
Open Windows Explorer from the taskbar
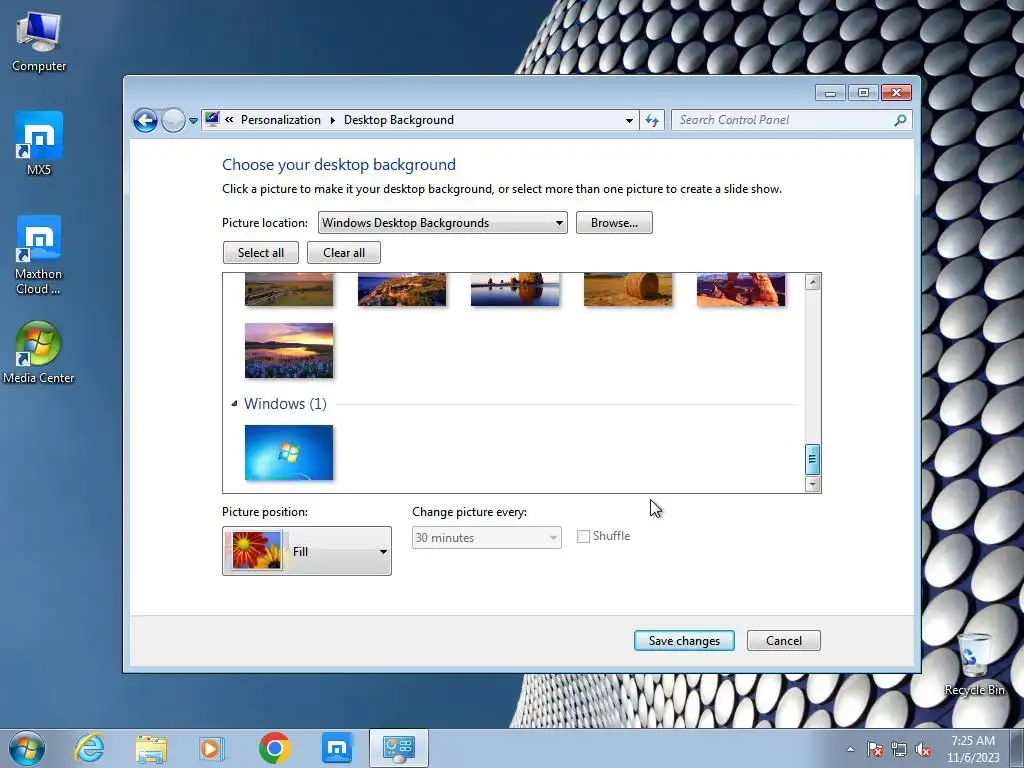151,748
